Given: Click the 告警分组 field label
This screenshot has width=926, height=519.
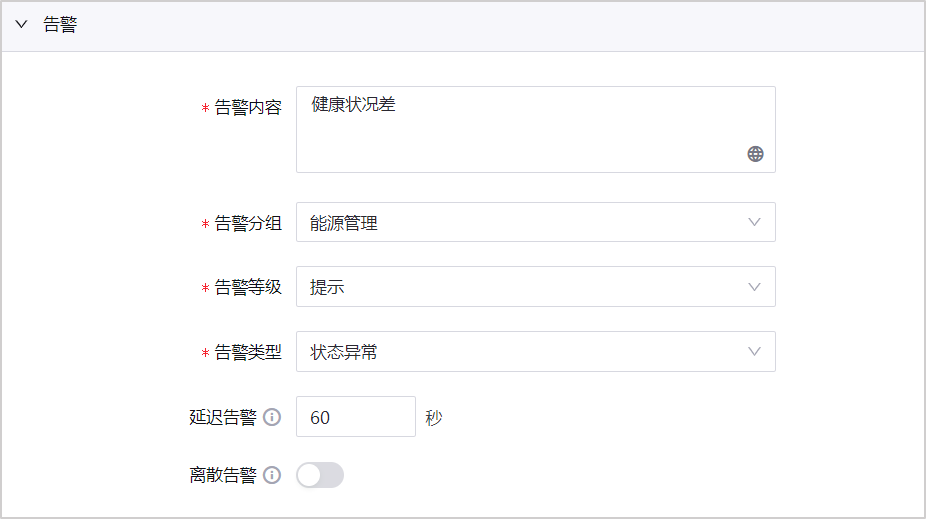Looking at the screenshot, I should click(x=248, y=223).
